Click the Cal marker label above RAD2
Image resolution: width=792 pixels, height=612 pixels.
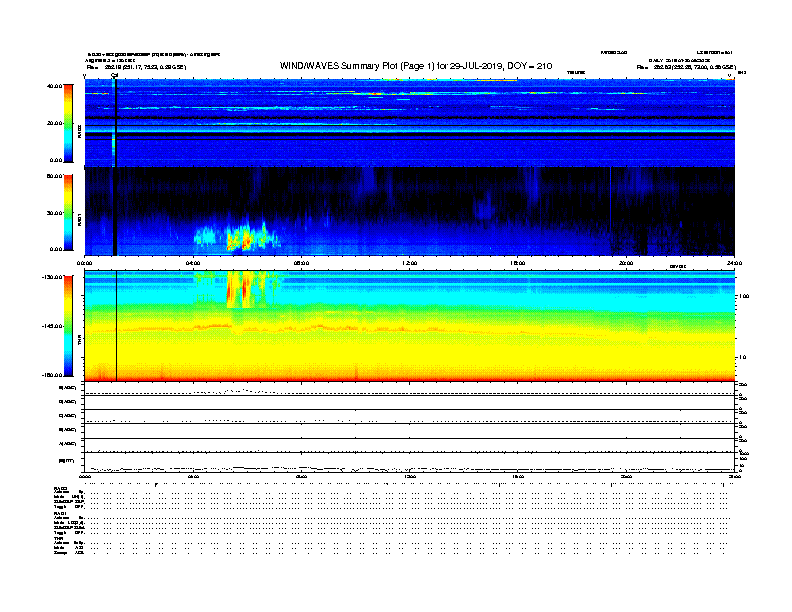tap(114, 76)
